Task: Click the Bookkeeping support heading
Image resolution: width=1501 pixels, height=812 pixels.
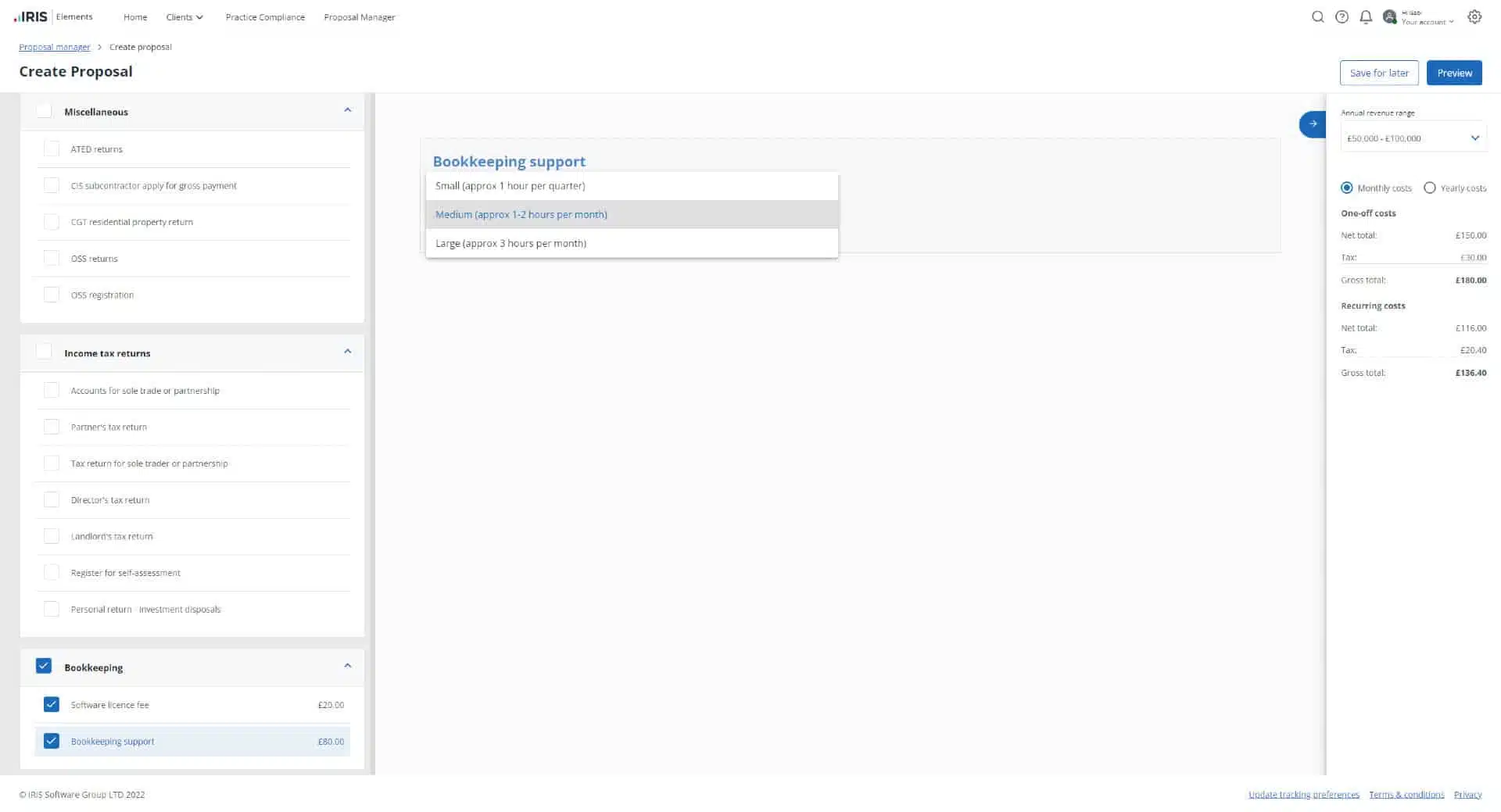Action: click(x=509, y=162)
